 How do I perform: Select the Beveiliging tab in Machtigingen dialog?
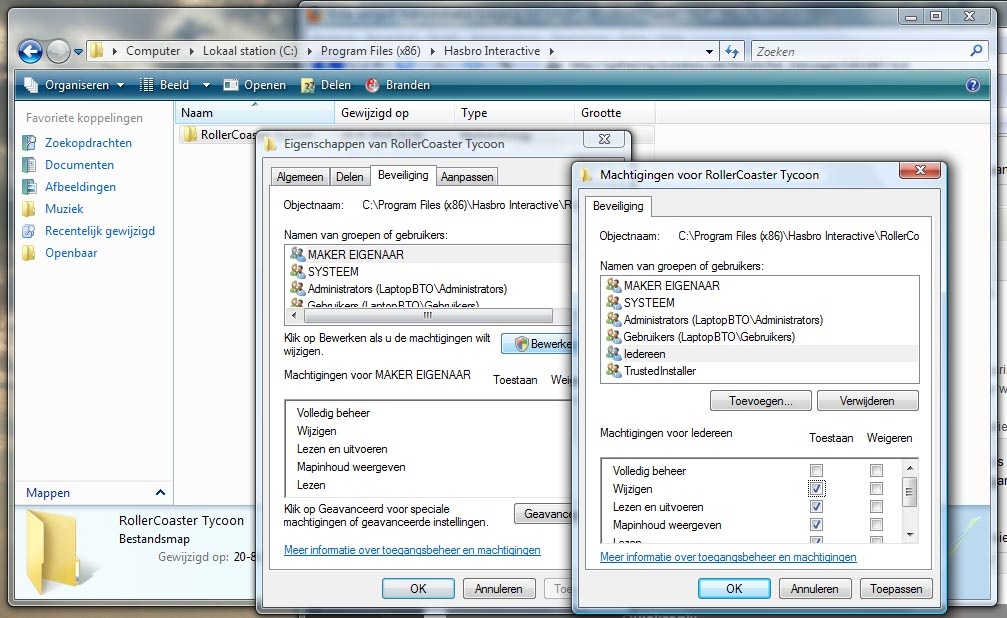(618, 206)
